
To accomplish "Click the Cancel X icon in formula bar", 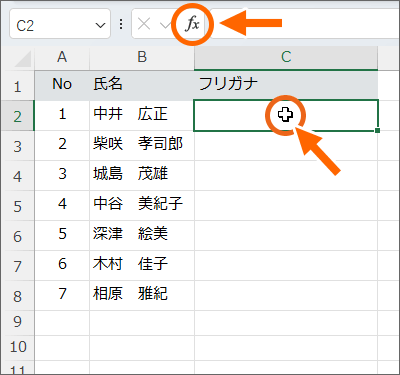I will point(144,24).
